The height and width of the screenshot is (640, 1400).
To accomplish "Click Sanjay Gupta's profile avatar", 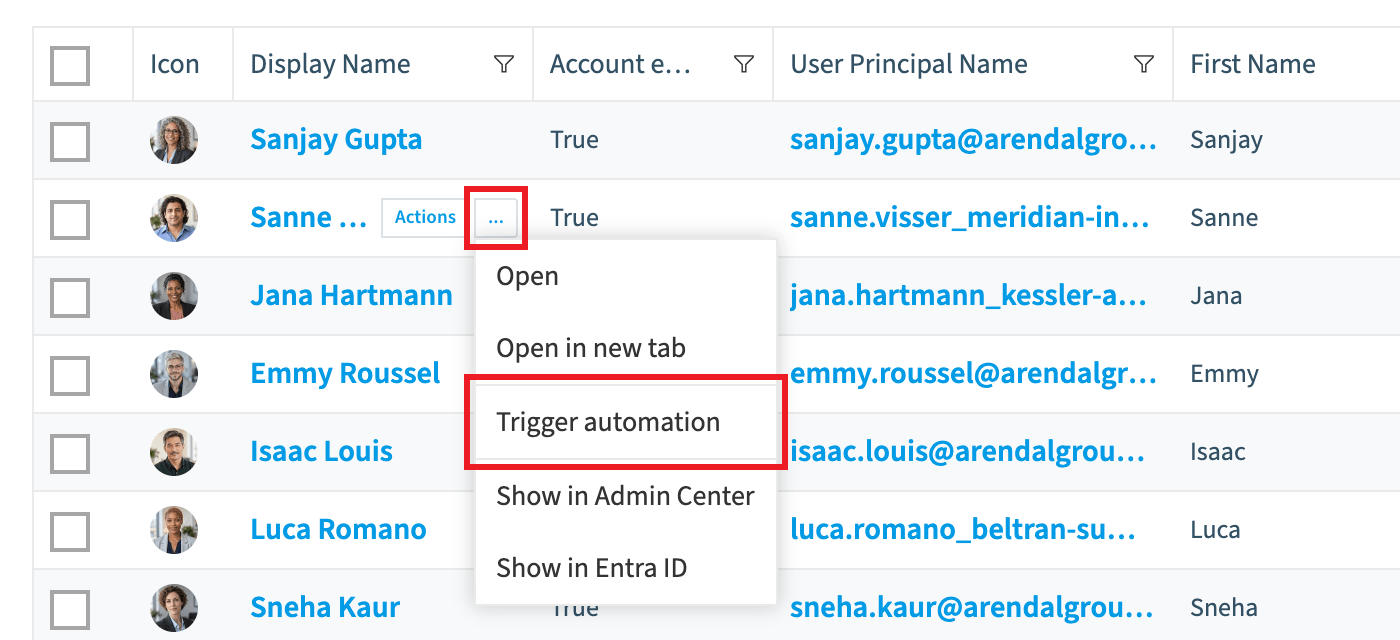I will coord(174,140).
